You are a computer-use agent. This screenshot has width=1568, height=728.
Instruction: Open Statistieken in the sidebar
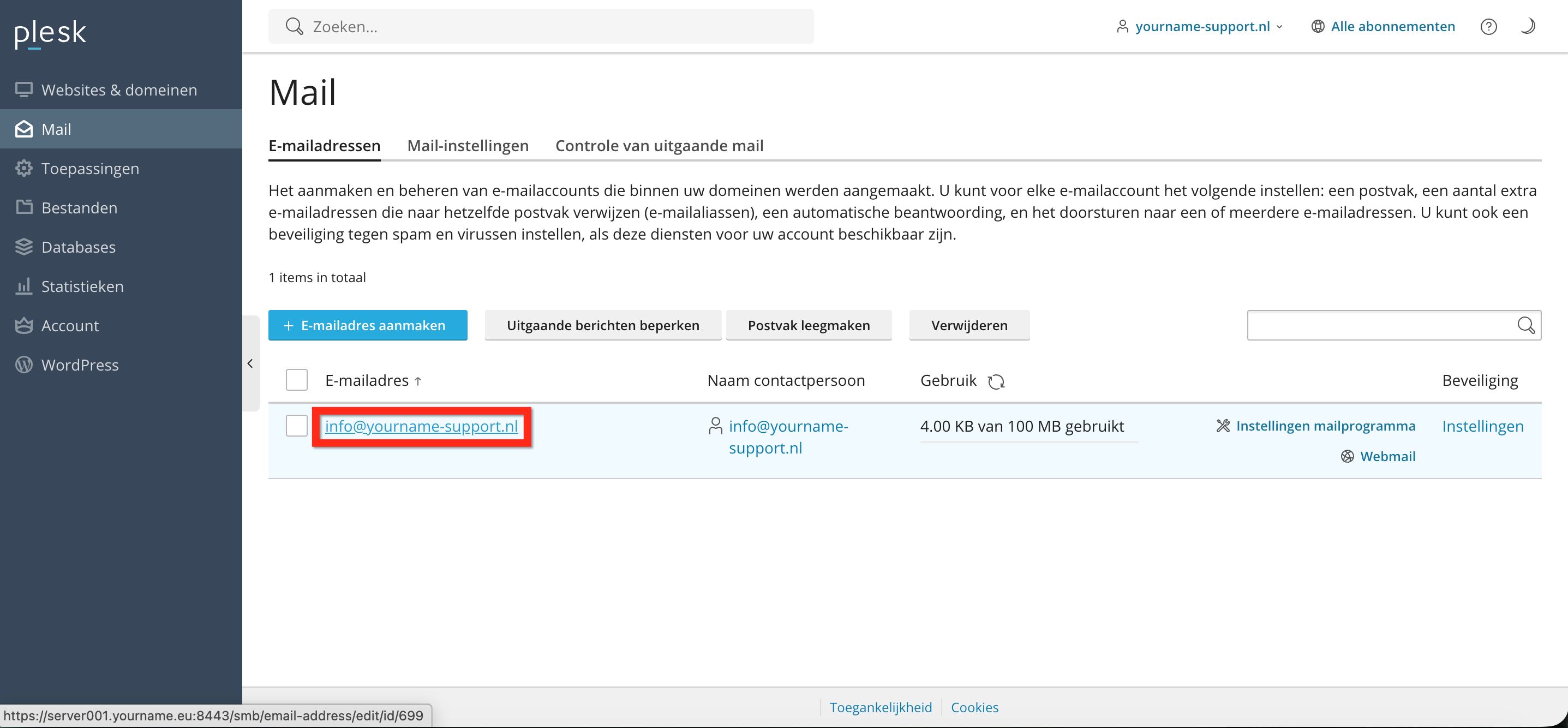coord(82,286)
